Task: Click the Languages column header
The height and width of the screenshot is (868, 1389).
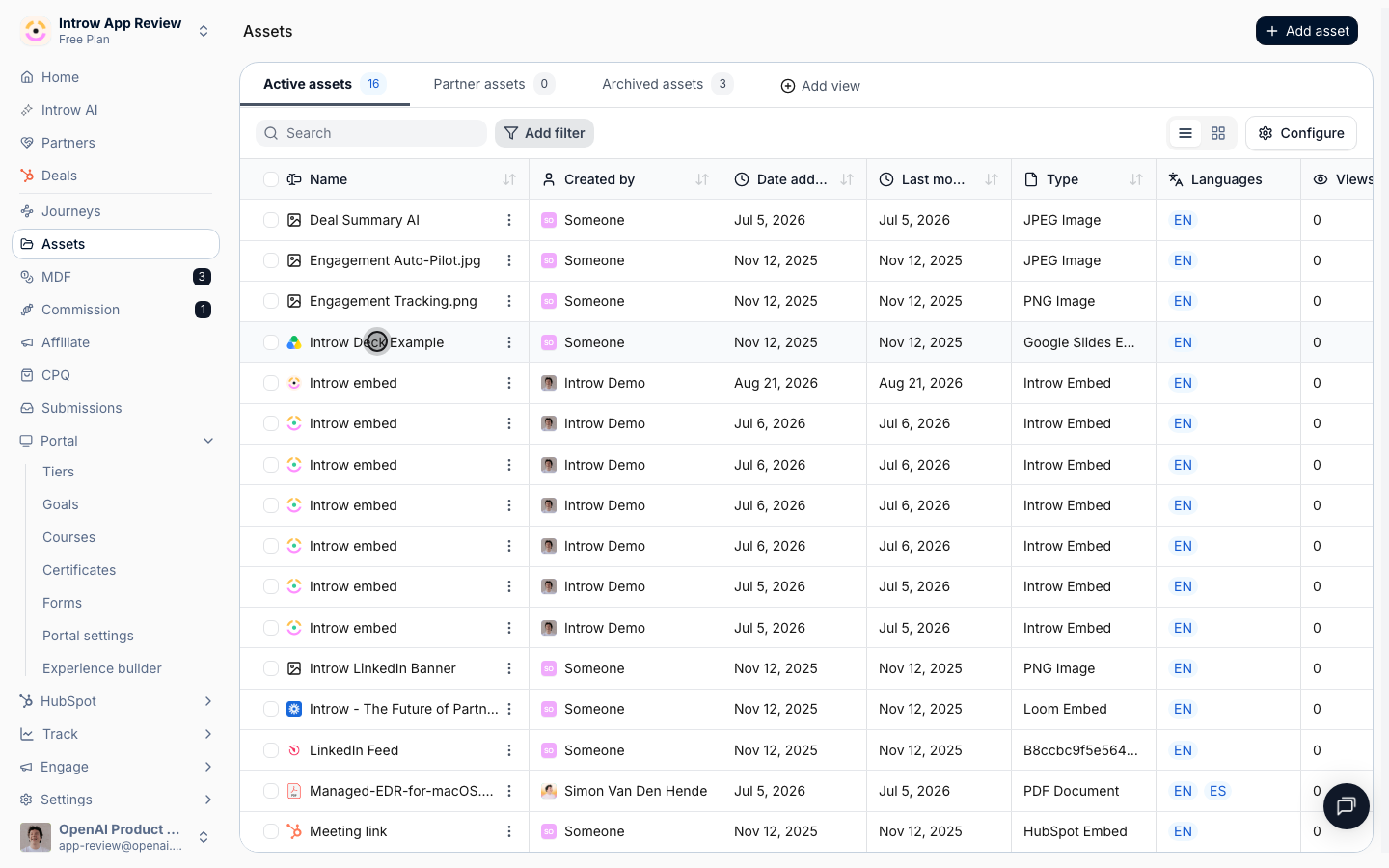Action: pyautogui.click(x=1226, y=179)
